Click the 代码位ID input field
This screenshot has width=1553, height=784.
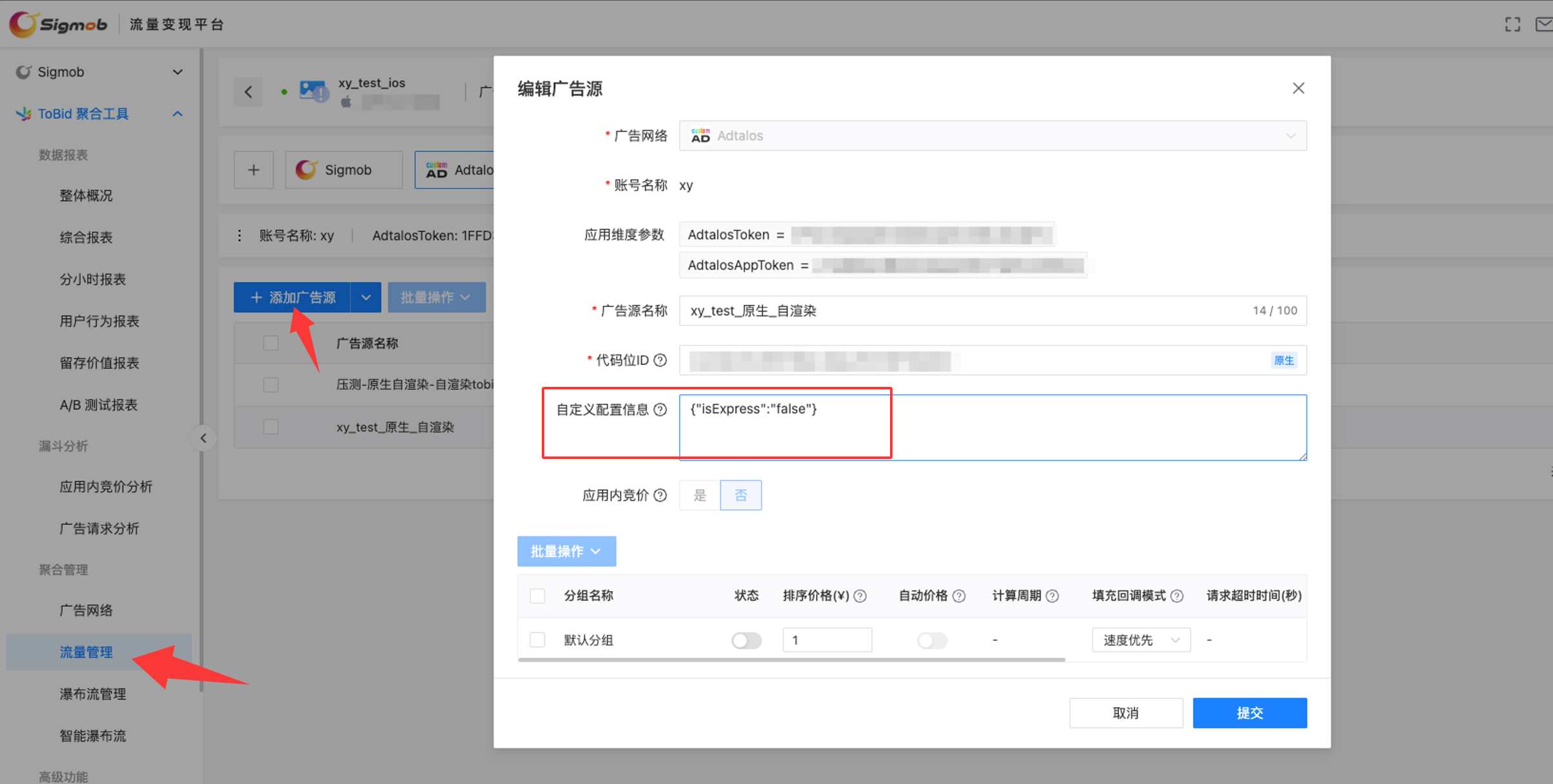click(x=993, y=360)
